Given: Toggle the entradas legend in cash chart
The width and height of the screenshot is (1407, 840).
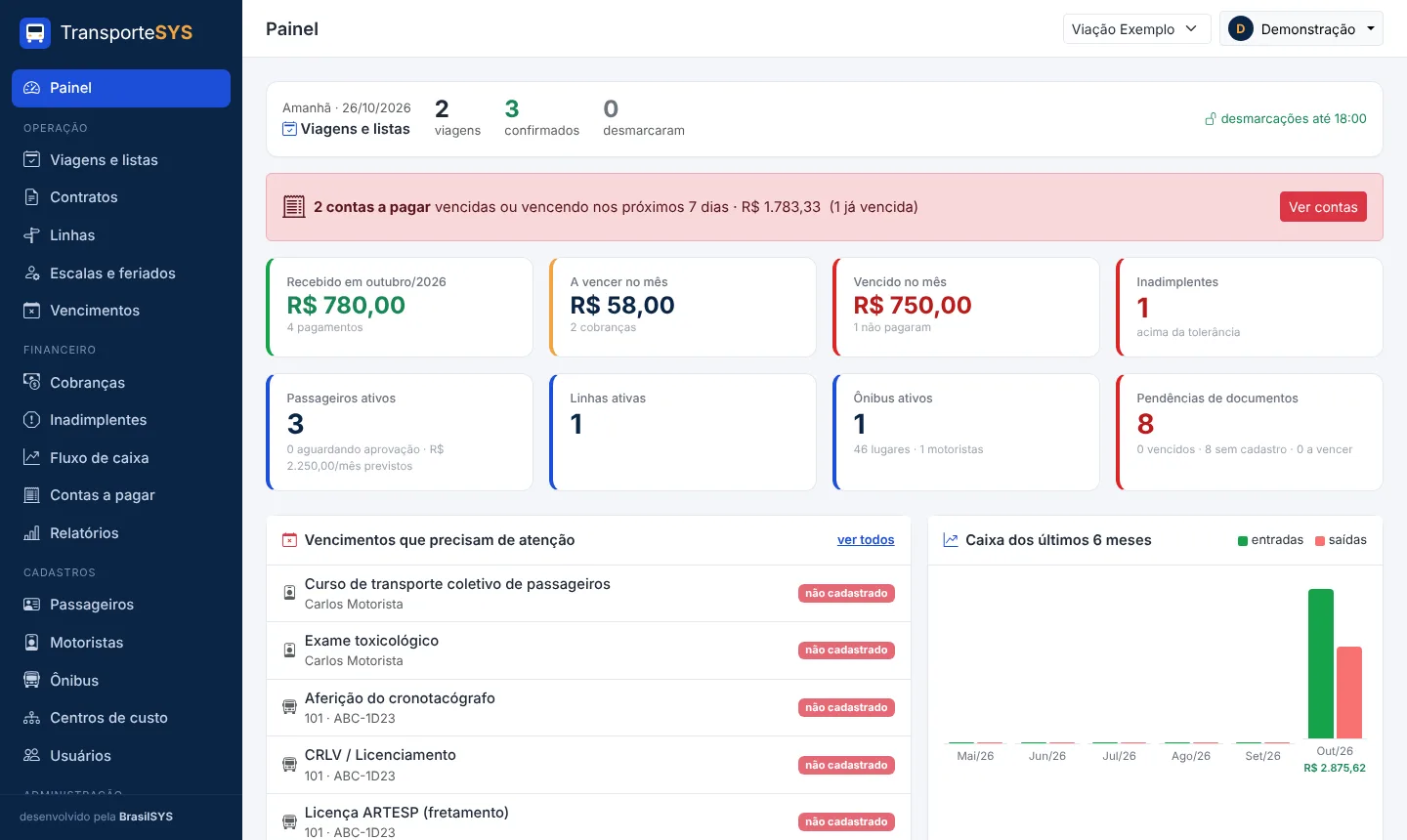Looking at the screenshot, I should (x=1270, y=540).
